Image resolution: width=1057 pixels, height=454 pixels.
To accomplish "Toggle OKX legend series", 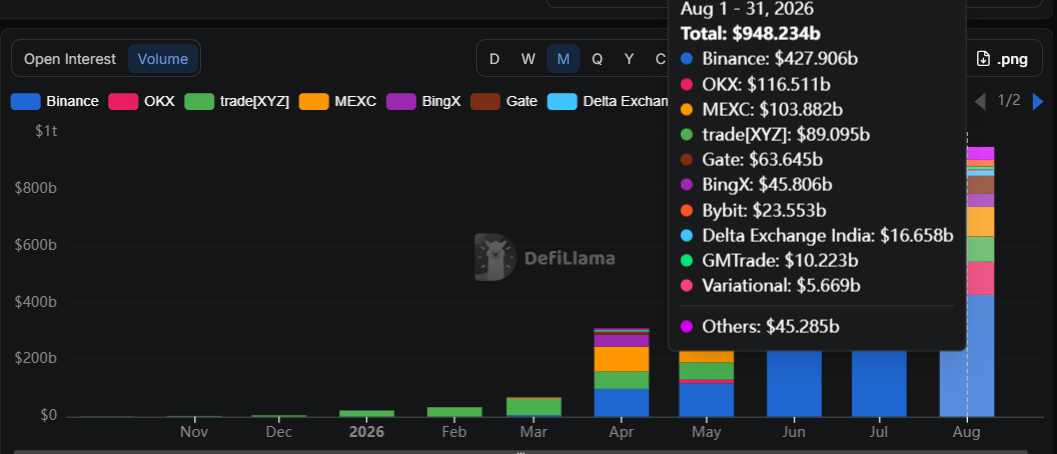I will (141, 101).
